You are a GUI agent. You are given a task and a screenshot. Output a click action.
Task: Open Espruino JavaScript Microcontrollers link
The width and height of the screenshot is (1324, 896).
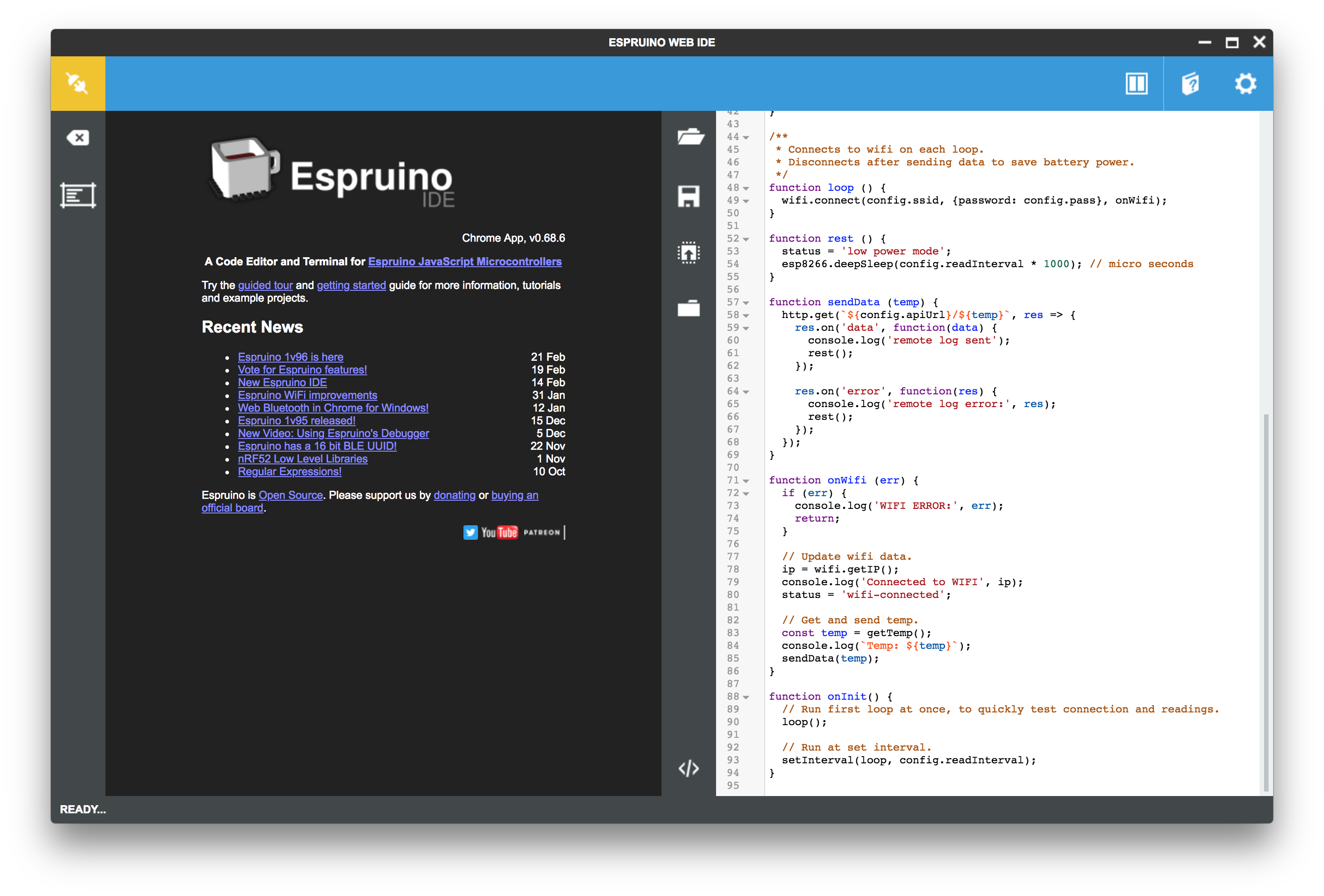[x=465, y=261]
